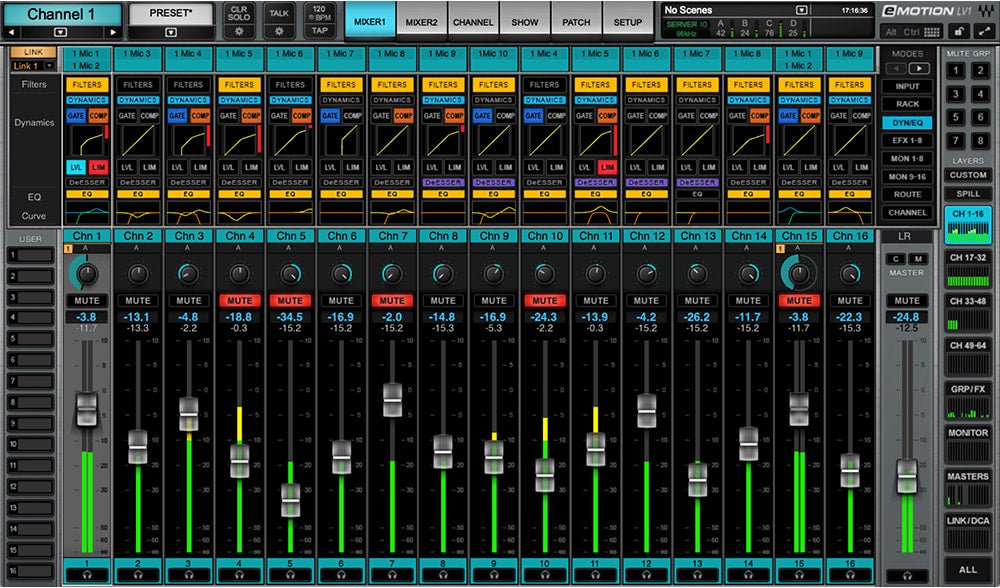1000x588 pixels.
Task: Open the CLR SOLO settings gear
Action: [239, 31]
